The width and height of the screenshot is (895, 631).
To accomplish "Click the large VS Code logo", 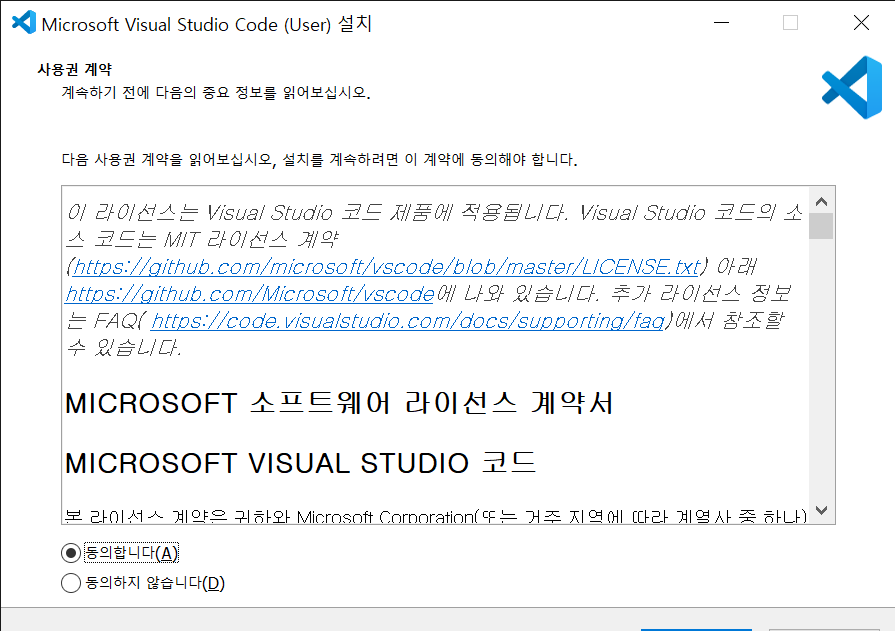I will tap(852, 87).
